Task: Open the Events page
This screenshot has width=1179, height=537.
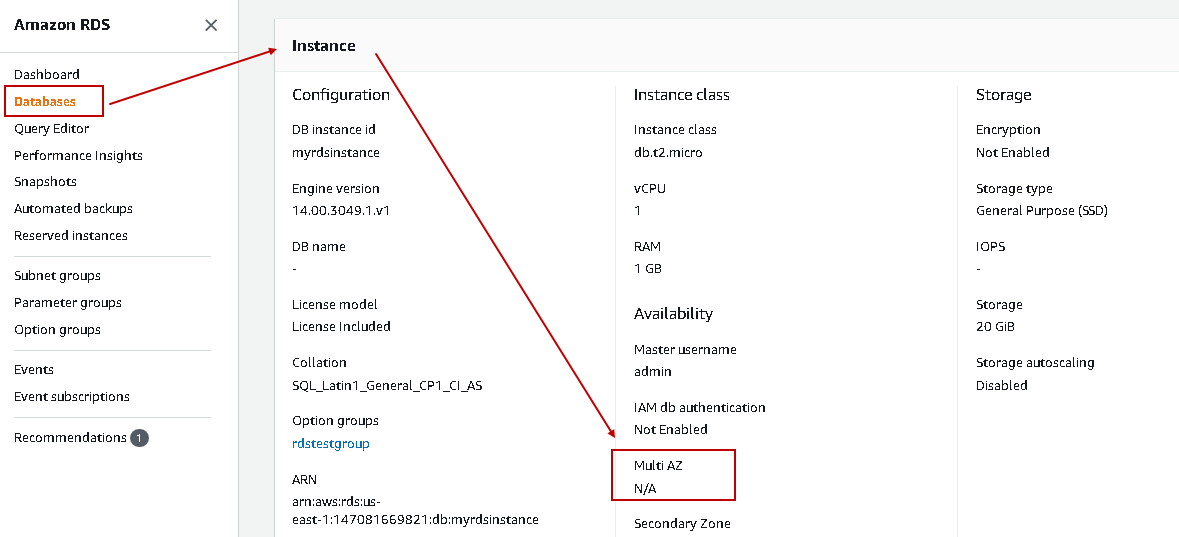Action: pyautogui.click(x=34, y=370)
